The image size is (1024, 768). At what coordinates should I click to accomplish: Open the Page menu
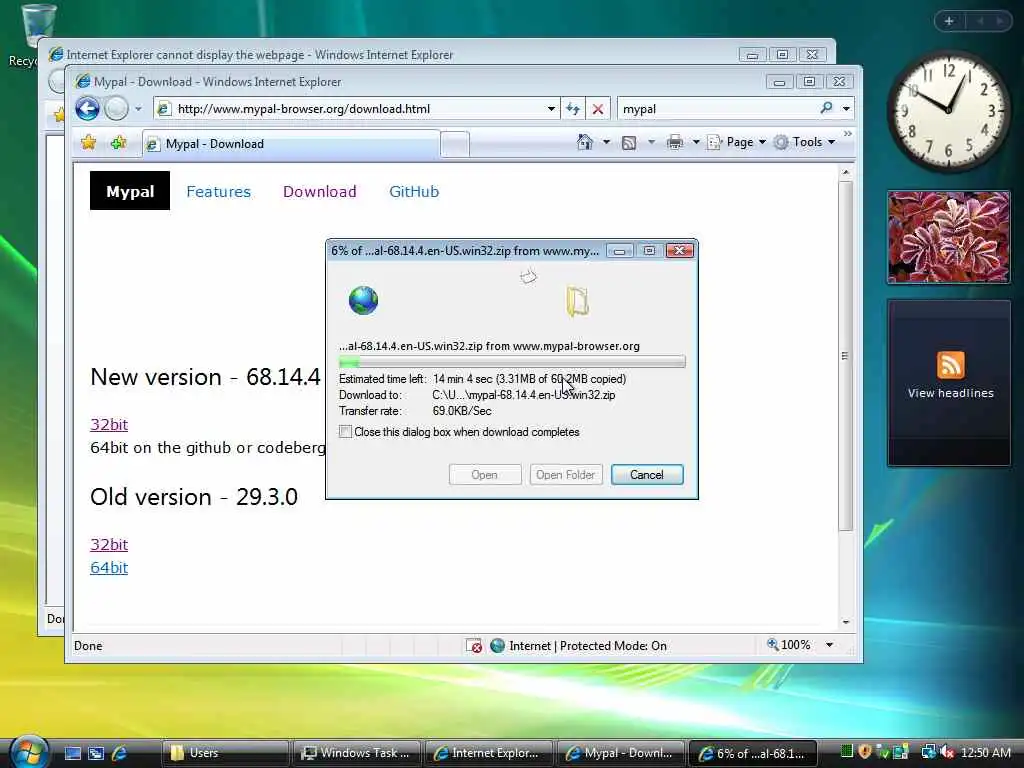737,142
